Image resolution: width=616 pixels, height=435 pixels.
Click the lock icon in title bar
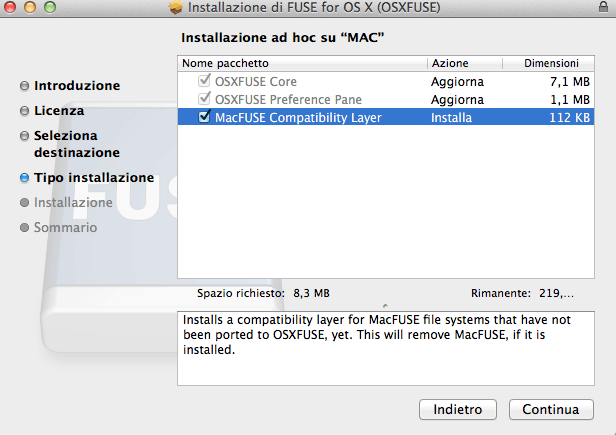pos(603,7)
